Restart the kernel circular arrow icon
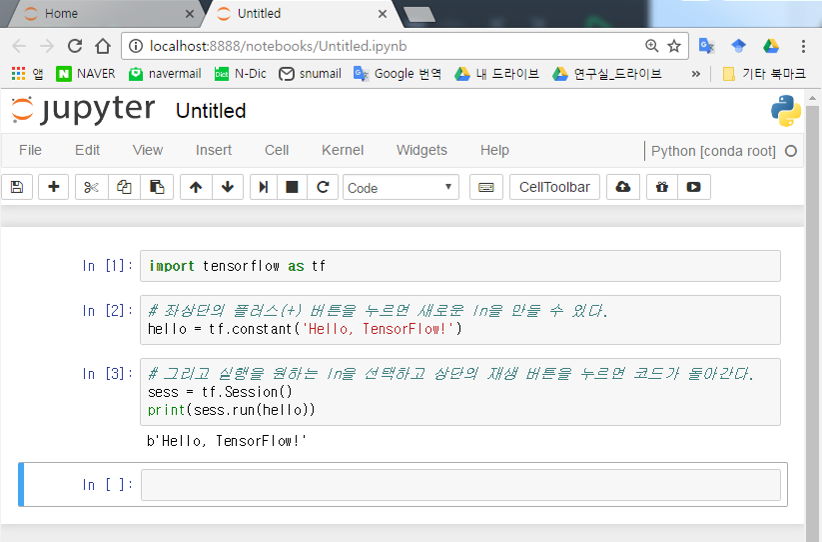The height and width of the screenshot is (542, 822). [x=323, y=187]
